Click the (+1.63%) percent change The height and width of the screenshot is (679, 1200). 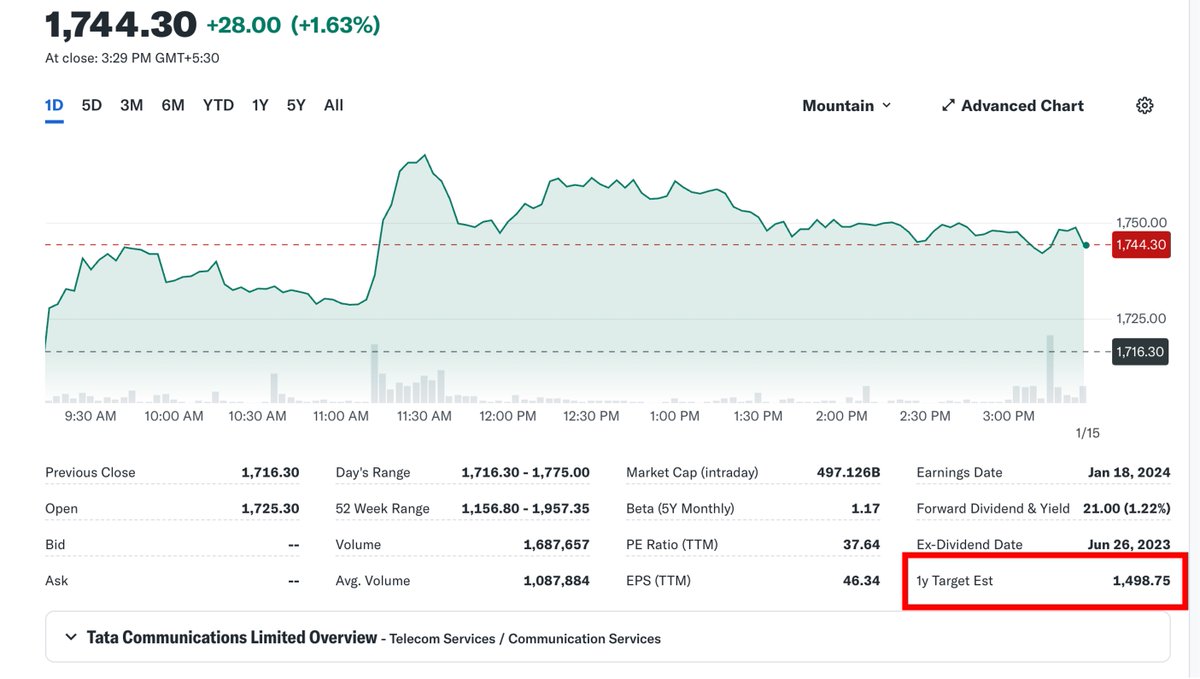[x=336, y=25]
